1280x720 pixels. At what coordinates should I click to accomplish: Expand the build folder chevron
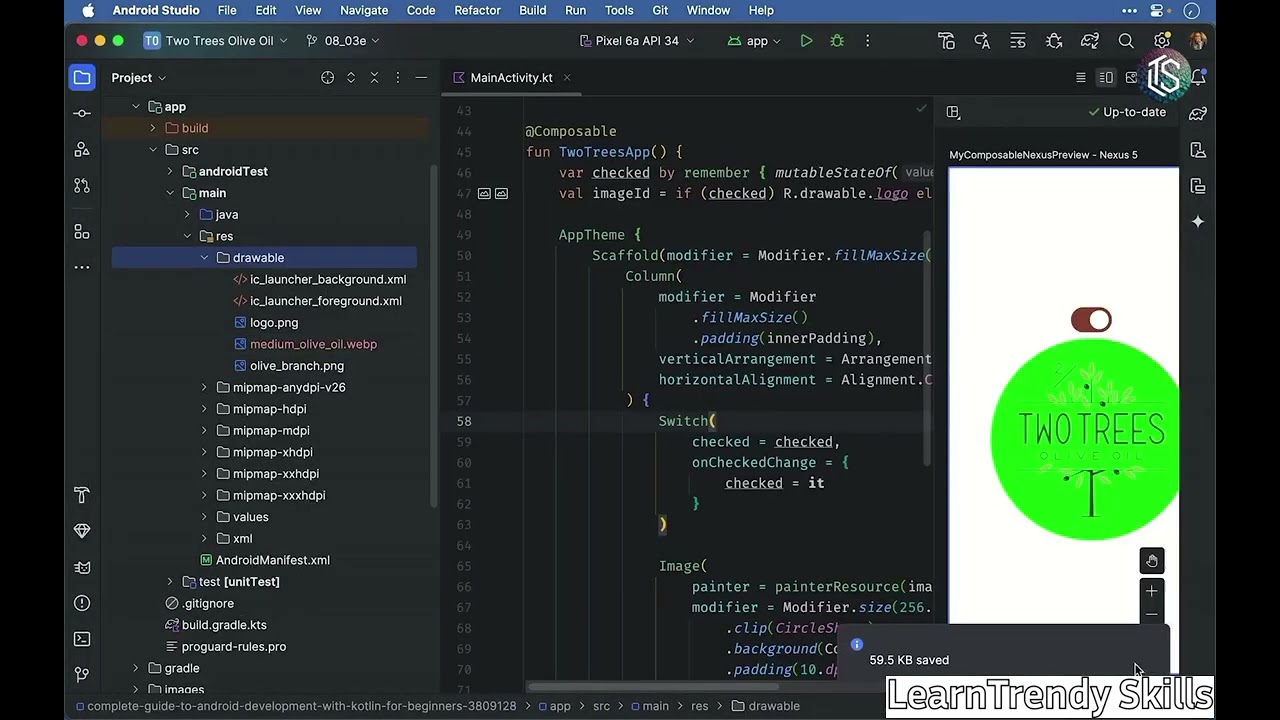point(153,128)
